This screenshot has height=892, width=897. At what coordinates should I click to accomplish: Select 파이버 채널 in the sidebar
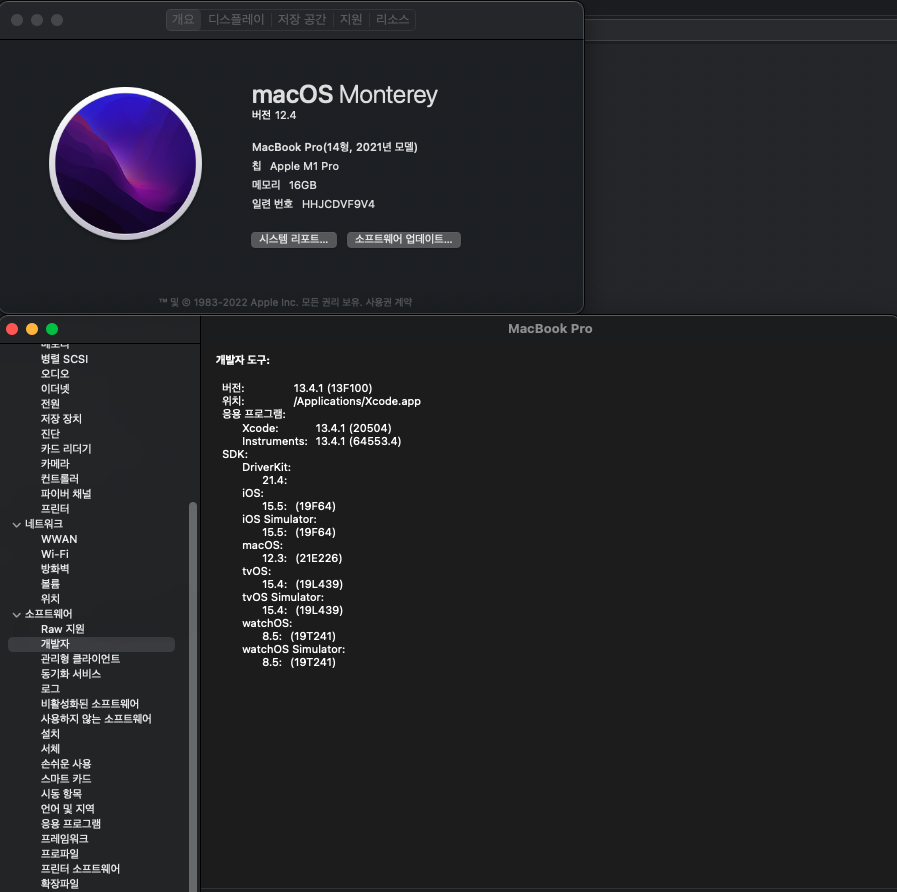66,493
